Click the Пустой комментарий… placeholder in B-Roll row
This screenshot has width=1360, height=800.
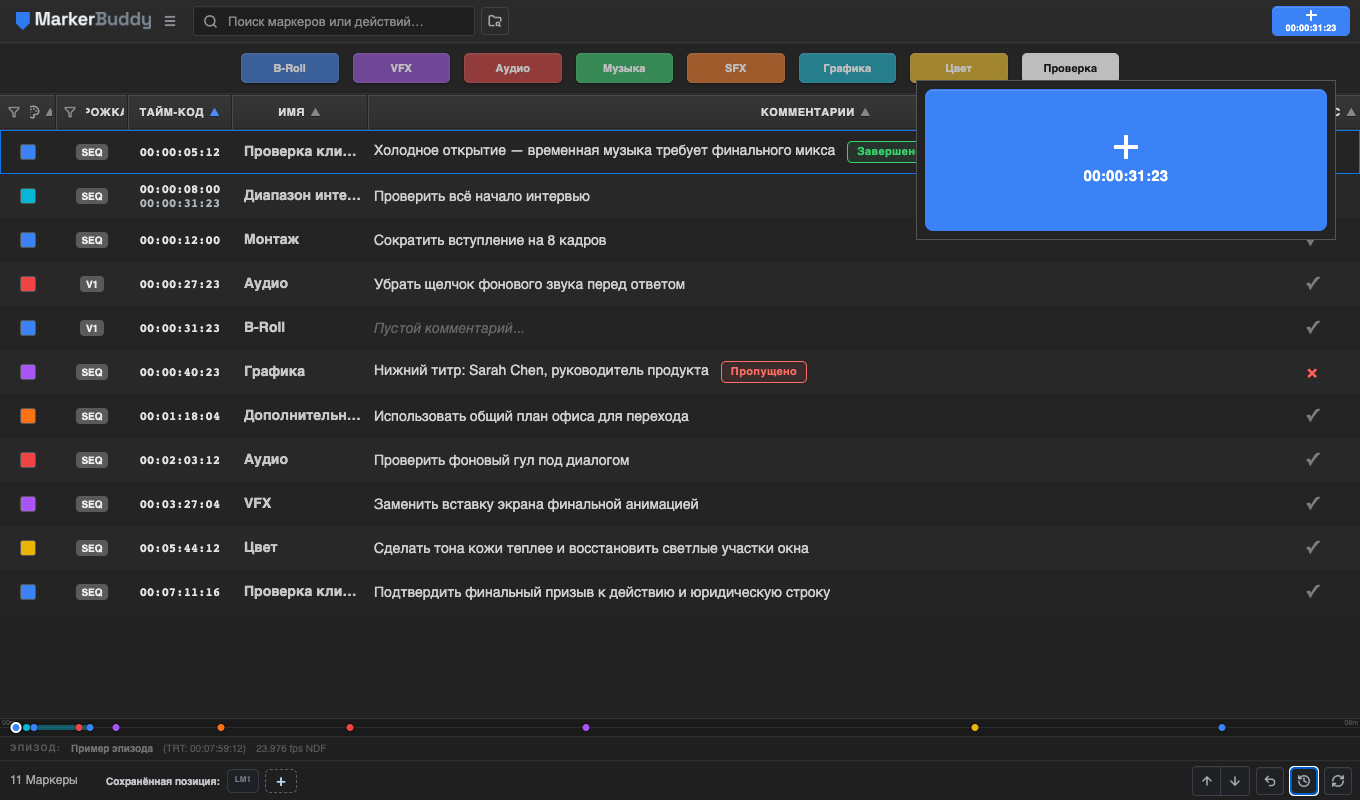coord(449,328)
